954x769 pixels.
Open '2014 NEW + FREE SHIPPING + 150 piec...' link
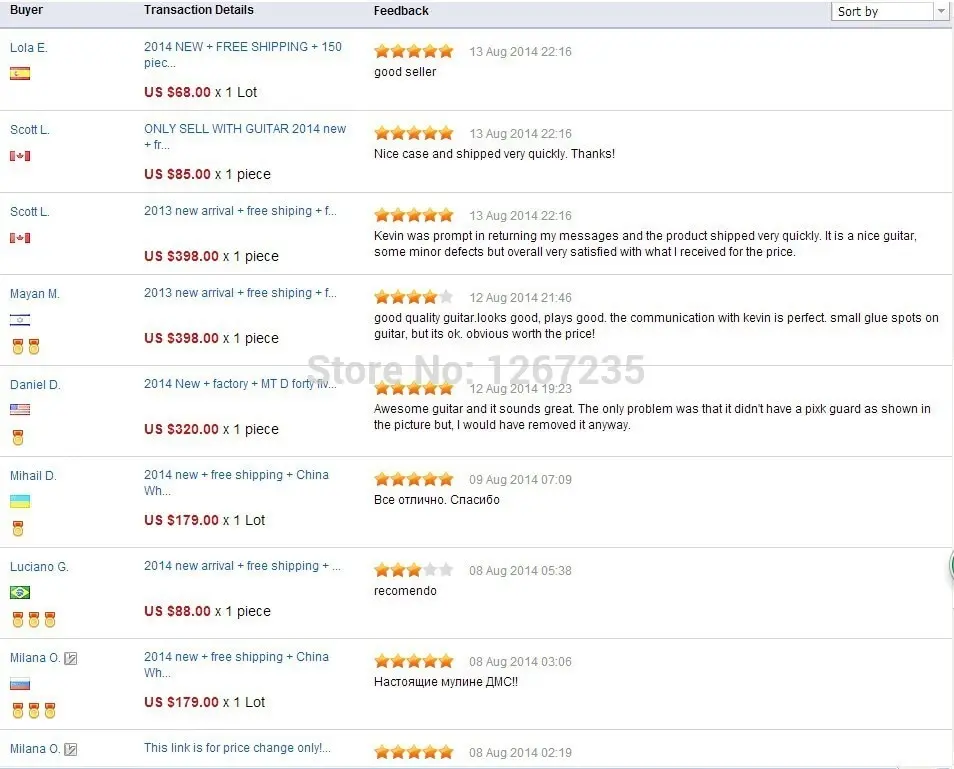243,55
